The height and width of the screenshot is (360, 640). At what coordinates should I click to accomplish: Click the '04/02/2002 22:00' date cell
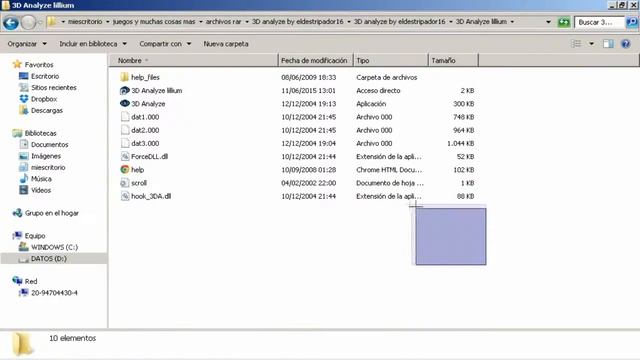pos(309,183)
